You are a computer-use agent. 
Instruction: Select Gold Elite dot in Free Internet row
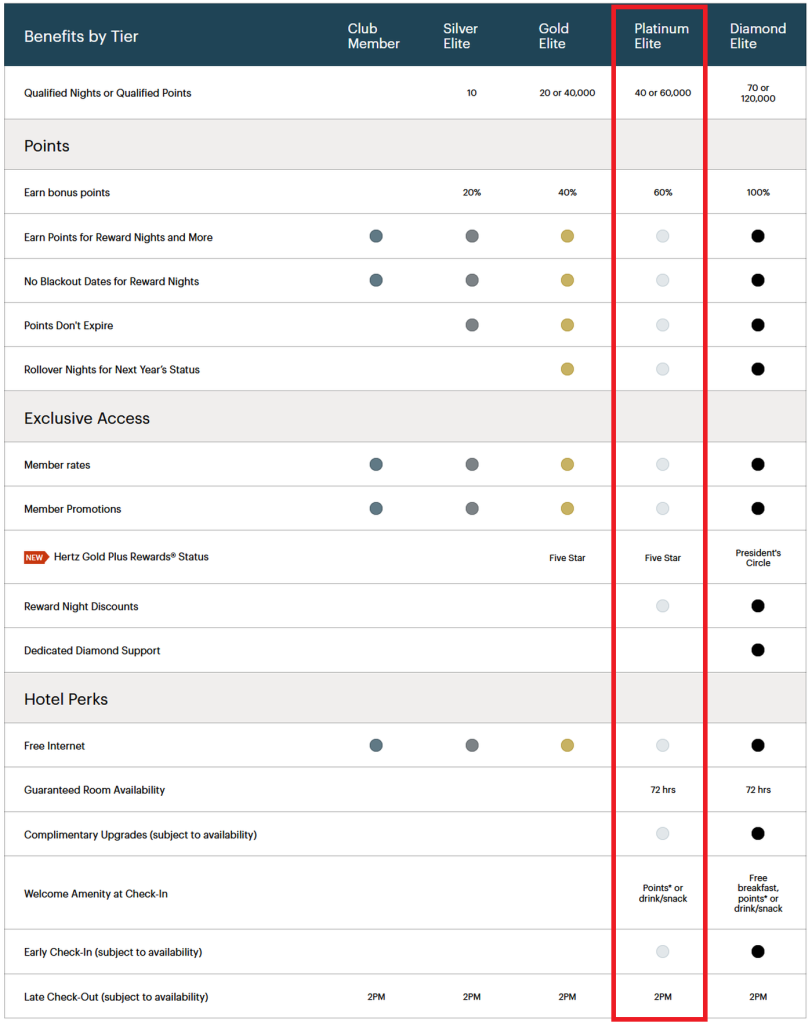pyautogui.click(x=567, y=745)
